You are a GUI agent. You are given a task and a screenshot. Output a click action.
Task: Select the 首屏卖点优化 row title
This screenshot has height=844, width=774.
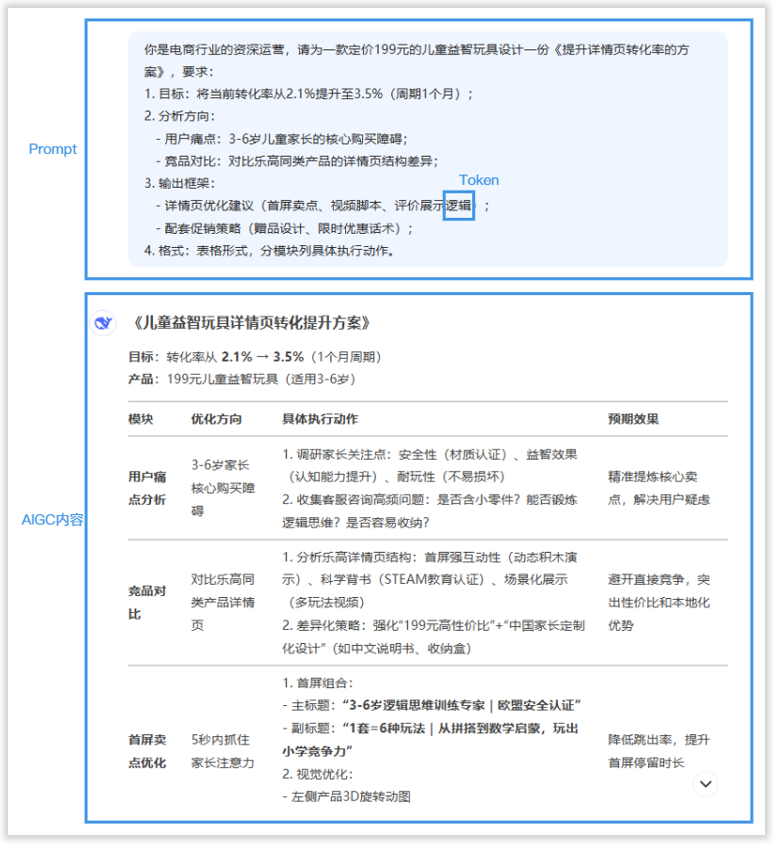pos(147,751)
